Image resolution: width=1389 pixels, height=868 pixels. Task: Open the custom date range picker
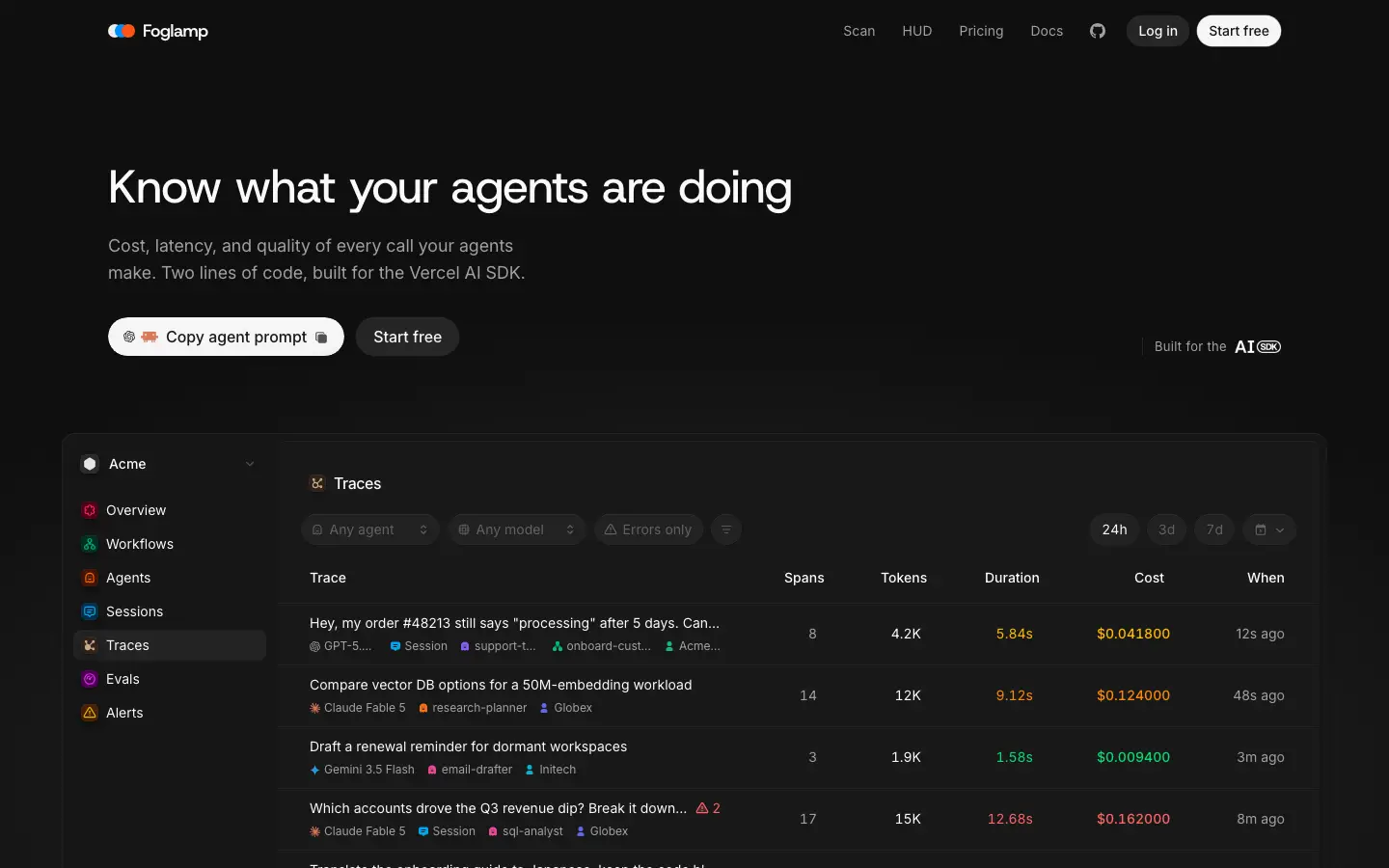click(1269, 529)
